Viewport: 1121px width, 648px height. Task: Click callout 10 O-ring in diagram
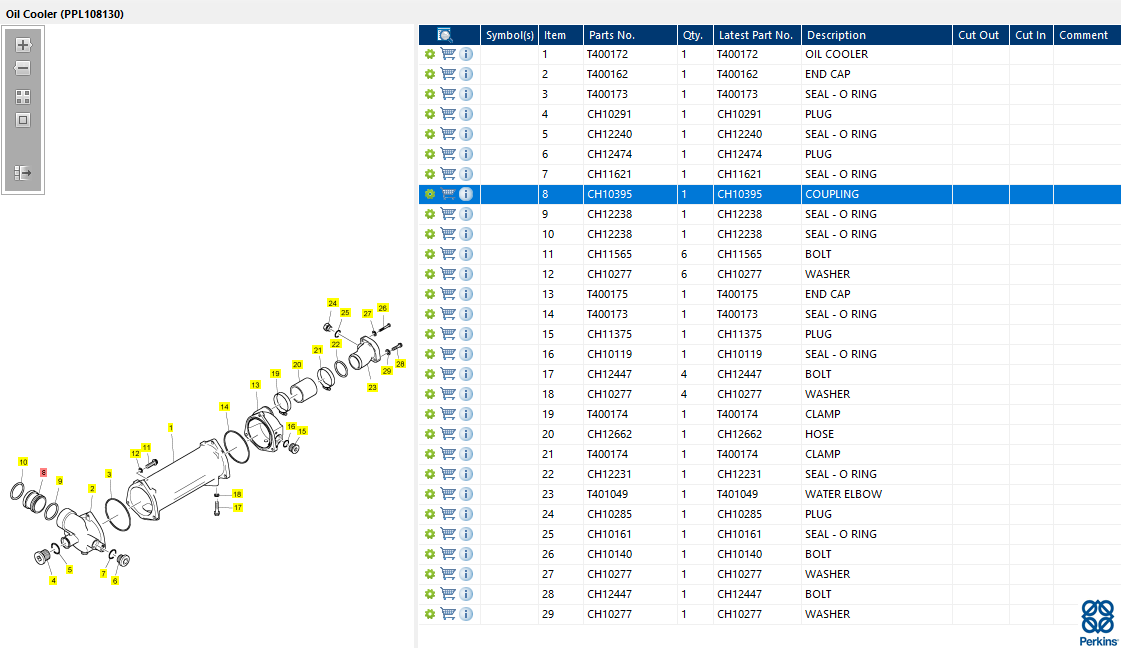(x=23, y=462)
